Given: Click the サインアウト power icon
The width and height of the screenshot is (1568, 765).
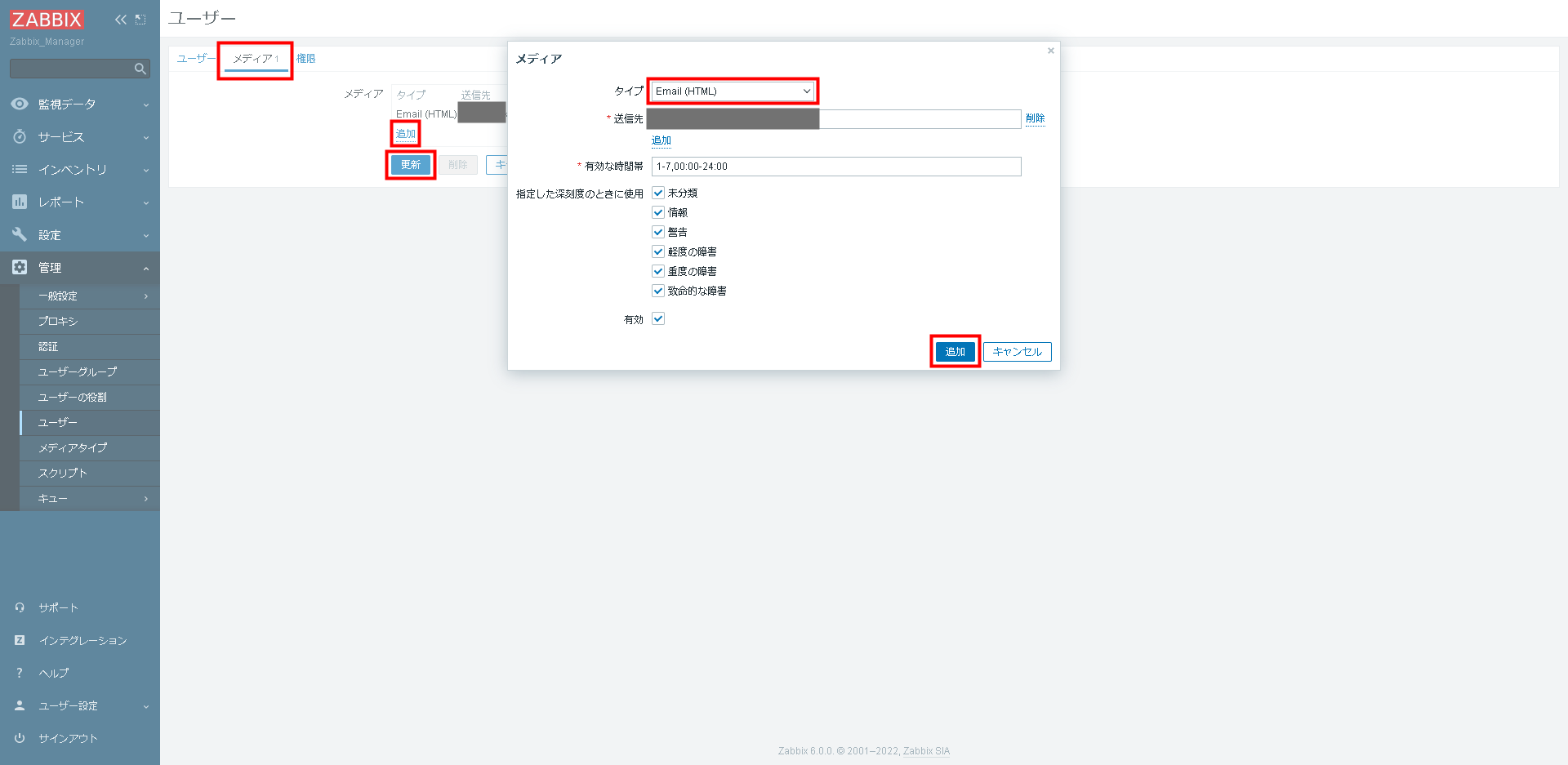Looking at the screenshot, I should [x=20, y=738].
